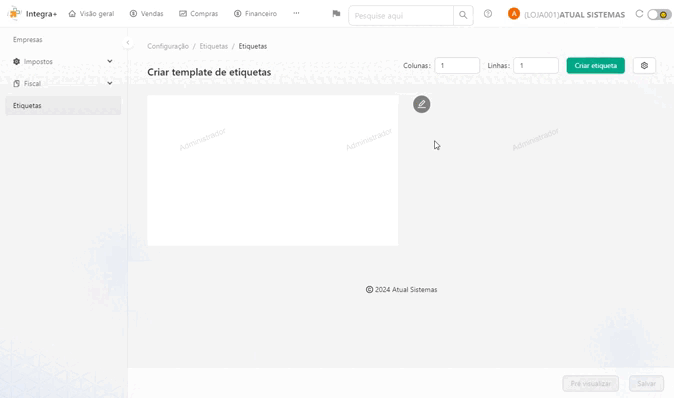Expand the Fiscal chevron

click(110, 83)
